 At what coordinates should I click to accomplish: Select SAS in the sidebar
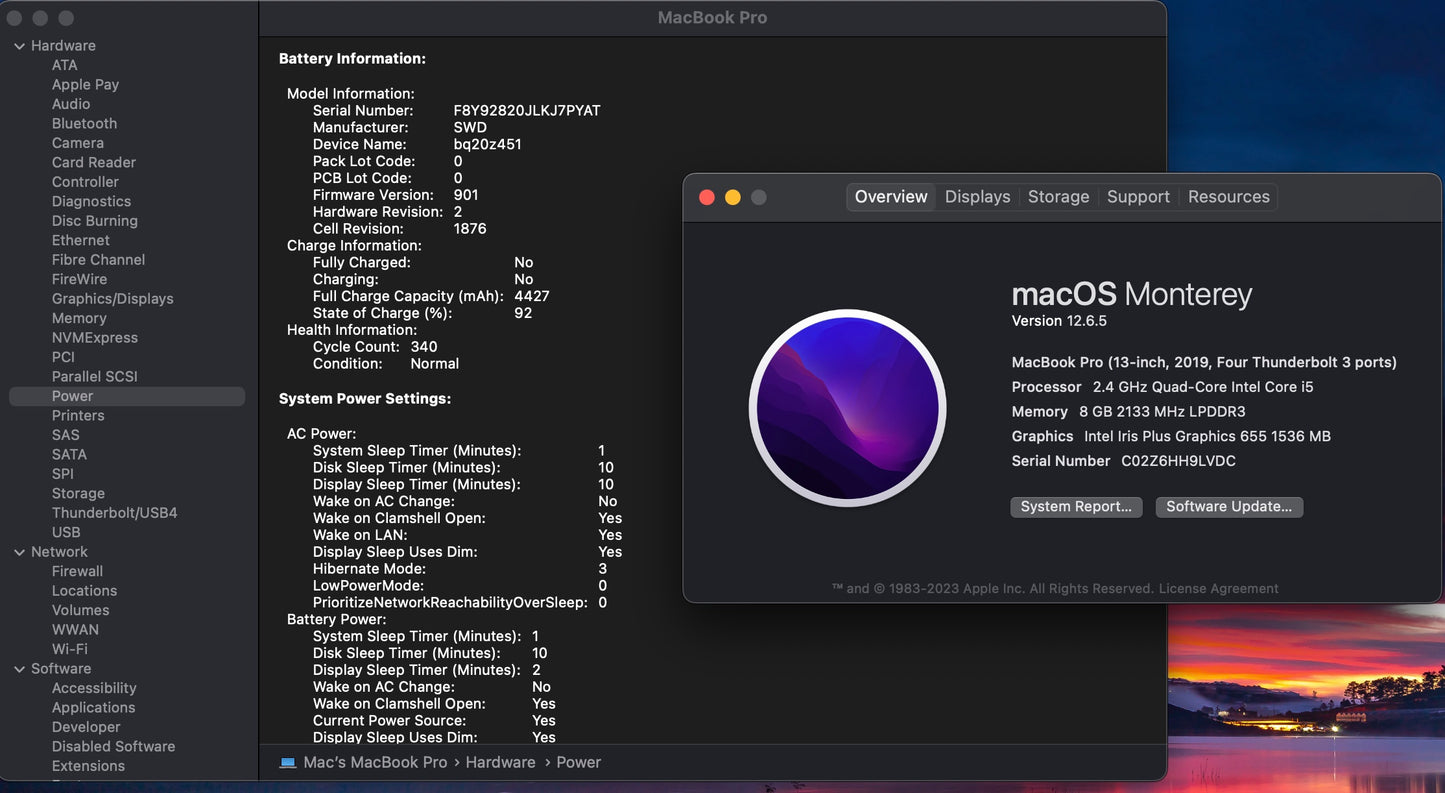coord(66,435)
